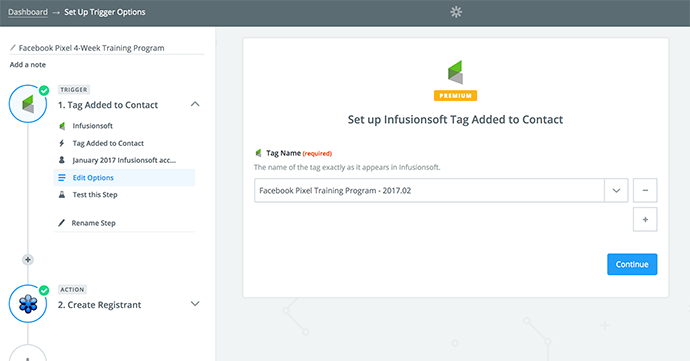Screen dimensions: 690x361
Task: Remove tag field with minus button
Action: click(x=645, y=190)
